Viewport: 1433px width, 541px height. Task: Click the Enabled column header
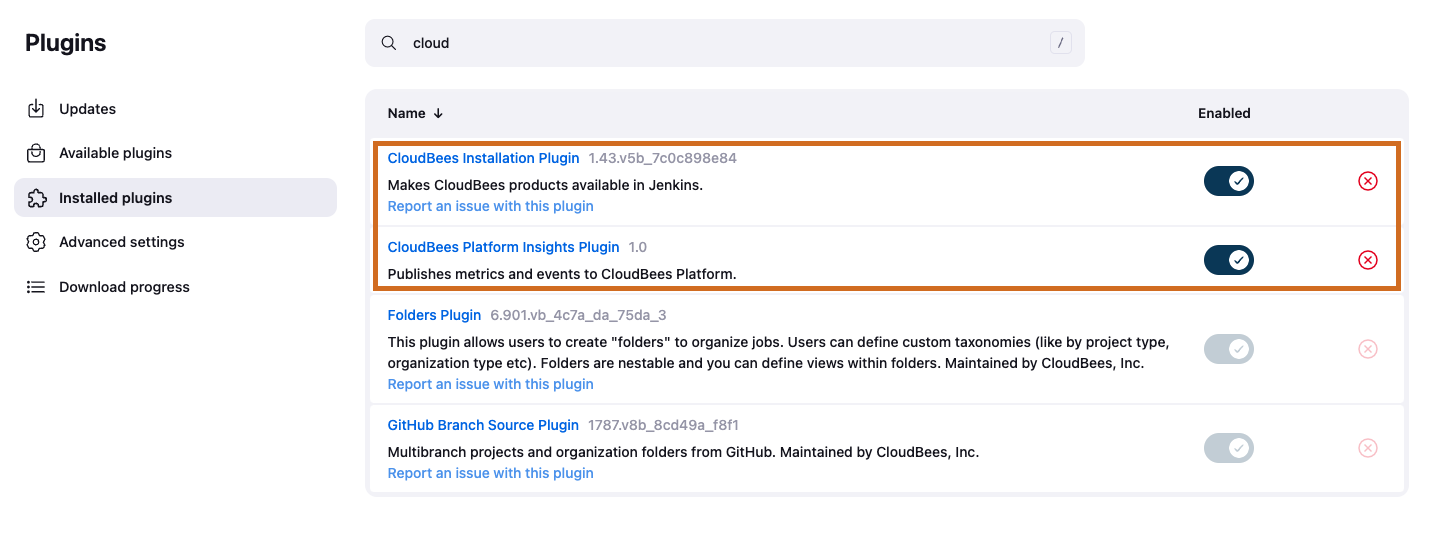[x=1224, y=113]
